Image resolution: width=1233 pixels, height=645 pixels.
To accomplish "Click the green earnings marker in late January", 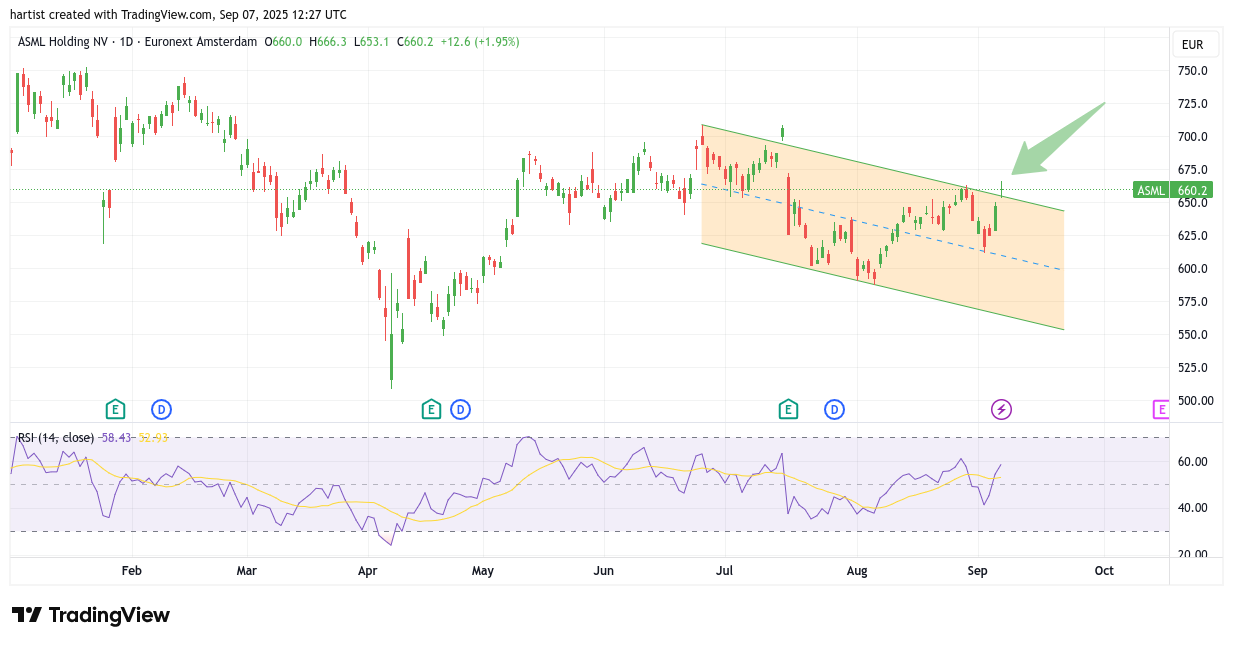I will point(116,409).
